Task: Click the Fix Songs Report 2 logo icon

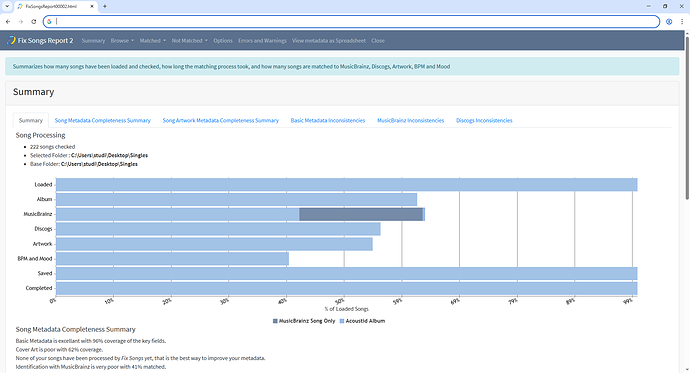Action: point(11,40)
